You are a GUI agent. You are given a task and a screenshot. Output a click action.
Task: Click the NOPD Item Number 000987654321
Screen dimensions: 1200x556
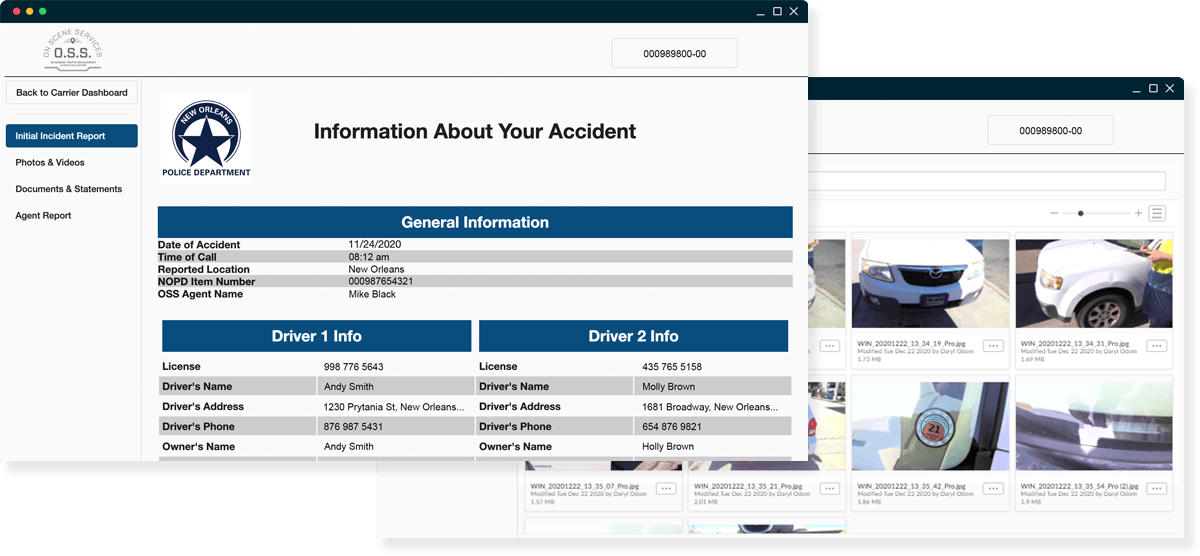[381, 281]
